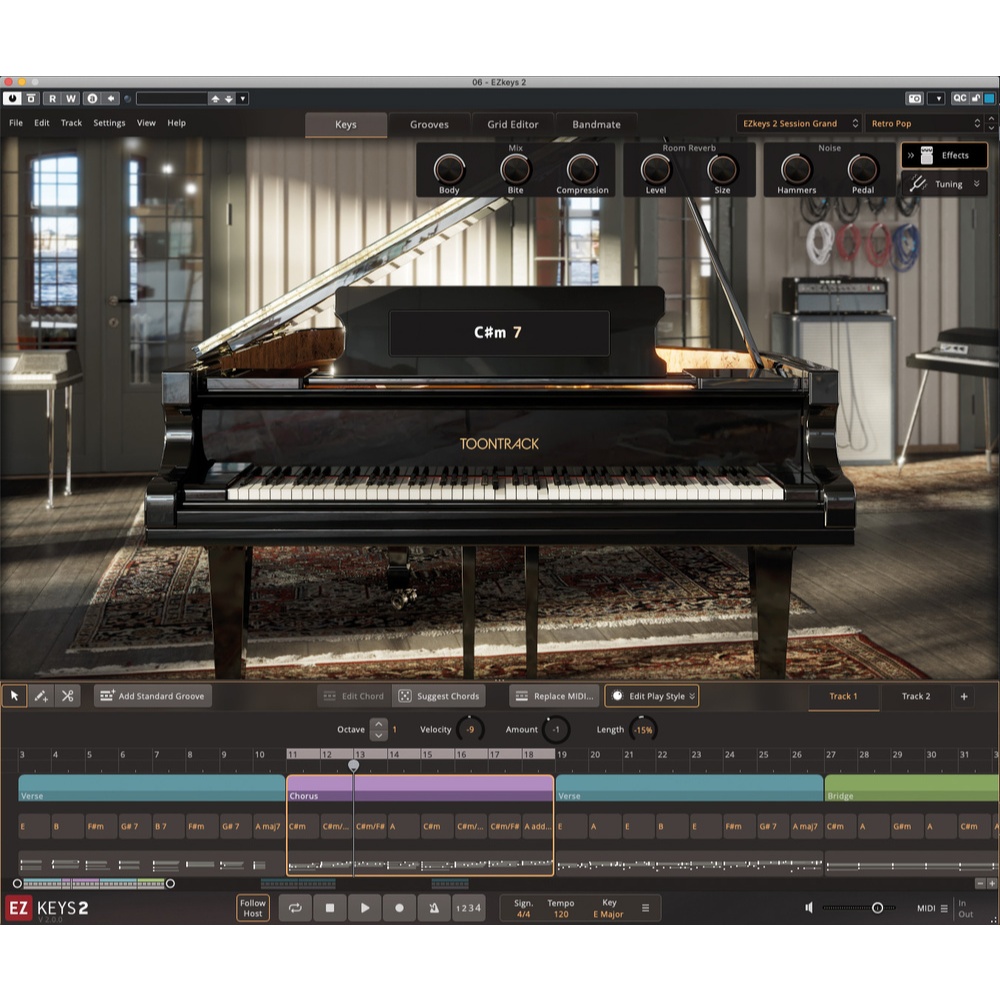
Task: Toggle Follow Host mode
Action: click(253, 908)
